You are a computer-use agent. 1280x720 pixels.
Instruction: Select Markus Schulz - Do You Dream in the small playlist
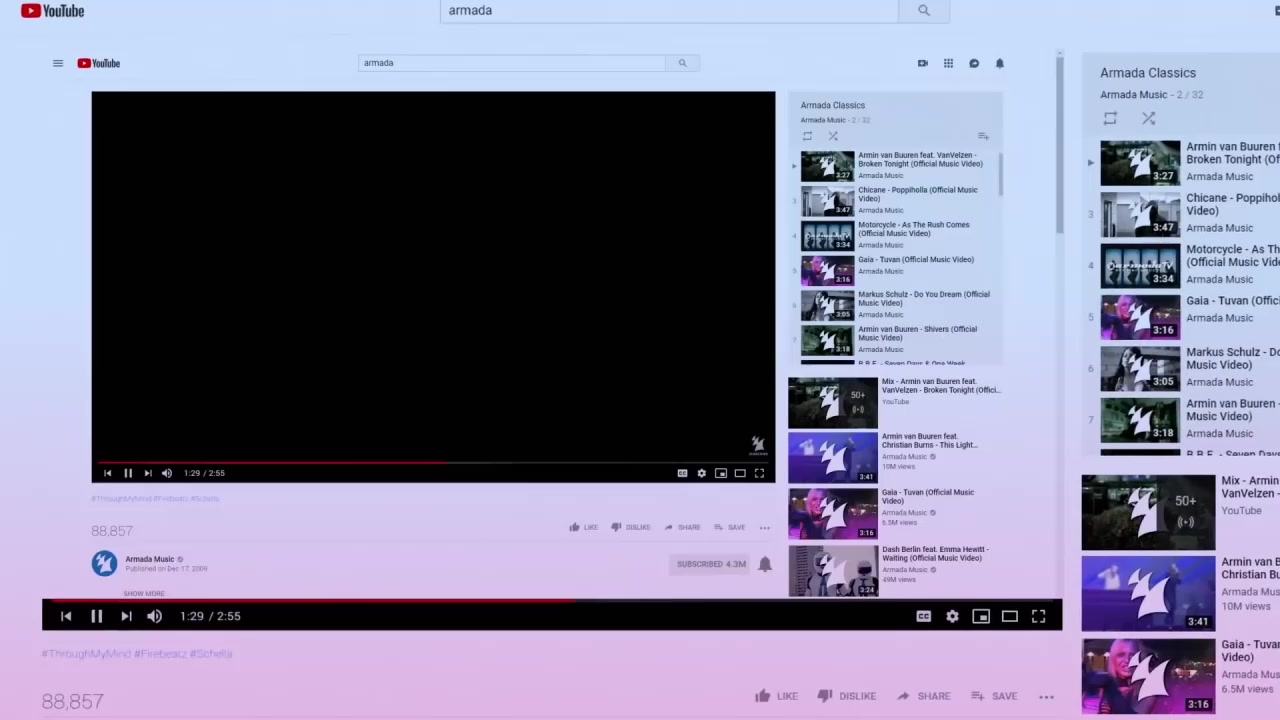click(895, 305)
